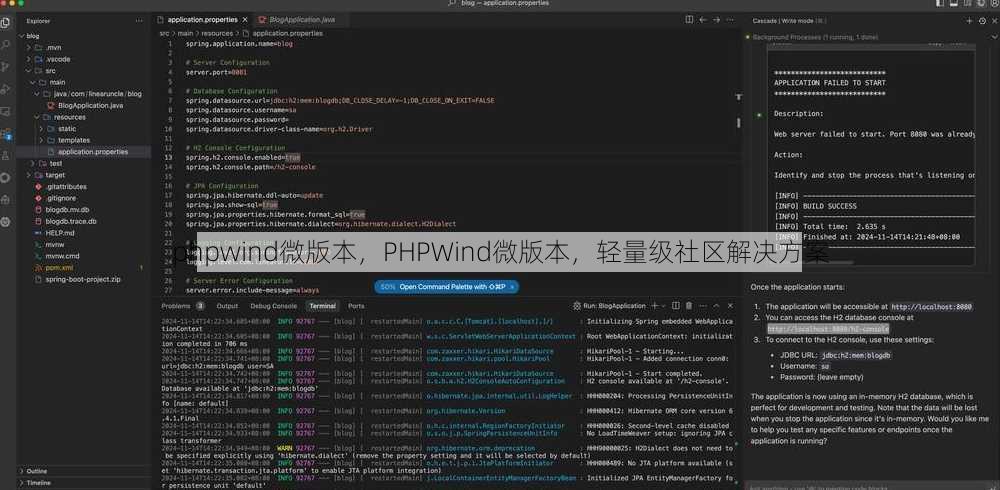Screen dimensions: 1000x490
Task: Kill terminal with trash icon
Action: tap(689, 306)
